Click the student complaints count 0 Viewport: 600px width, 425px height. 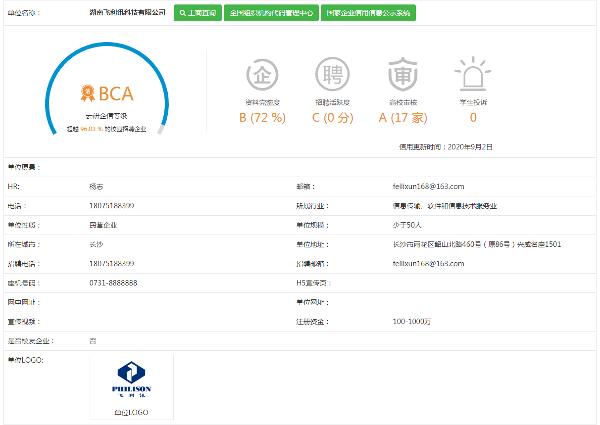click(472, 117)
